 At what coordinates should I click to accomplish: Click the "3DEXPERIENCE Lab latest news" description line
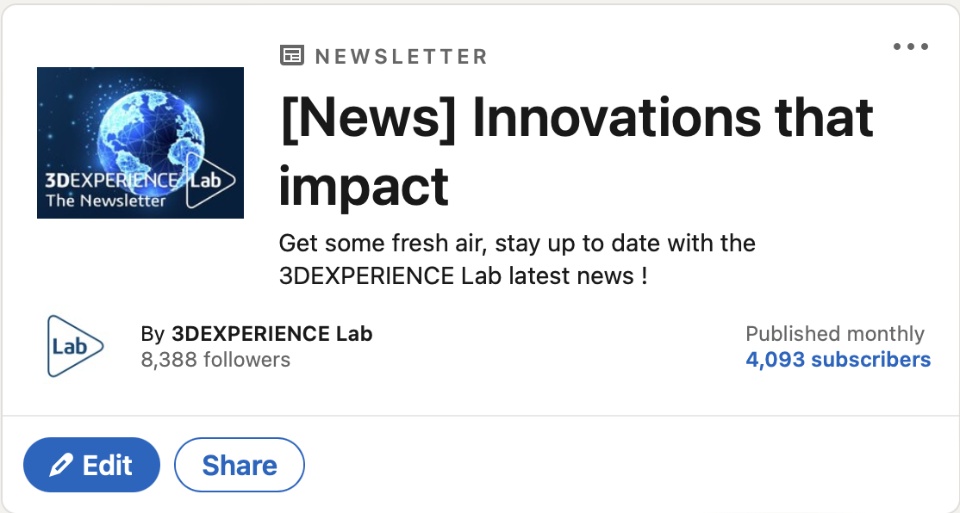tap(463, 276)
